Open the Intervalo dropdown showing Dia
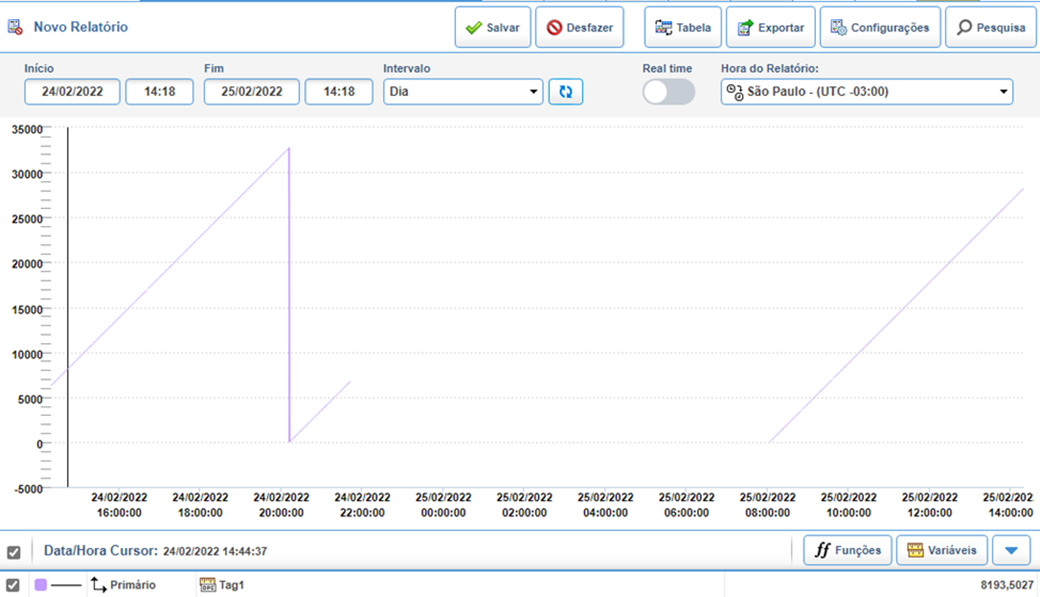 463,92
